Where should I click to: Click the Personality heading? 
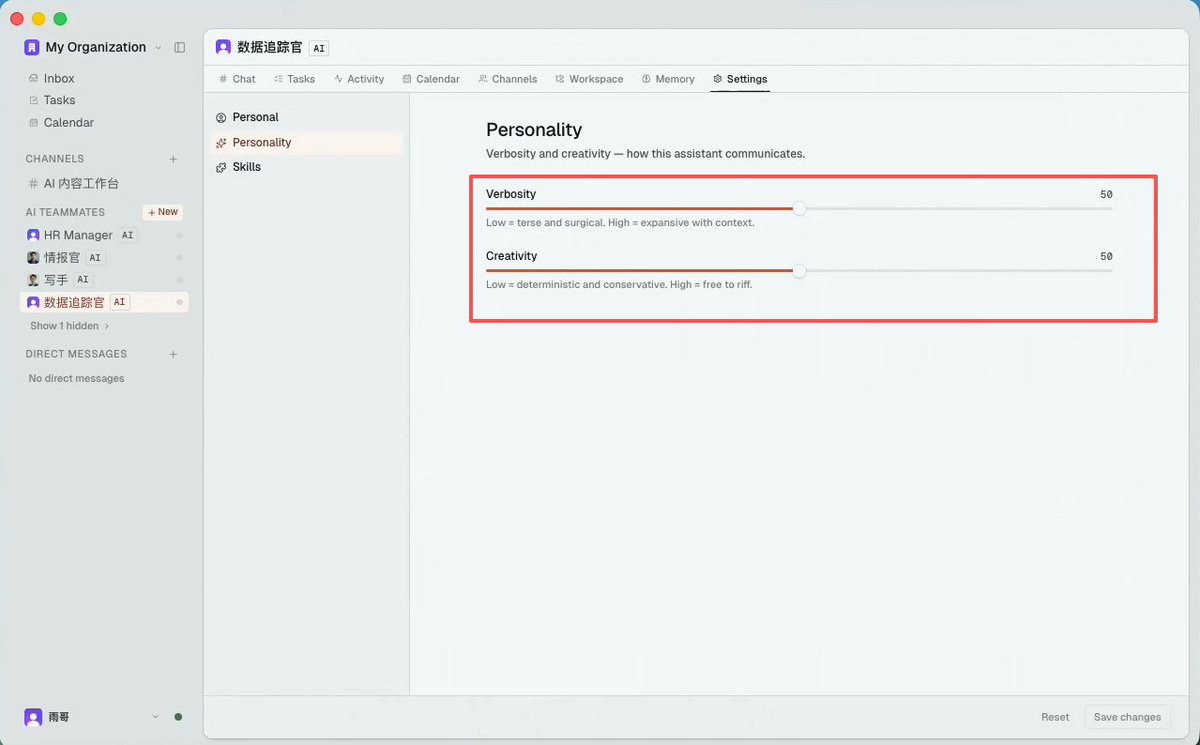(x=534, y=130)
